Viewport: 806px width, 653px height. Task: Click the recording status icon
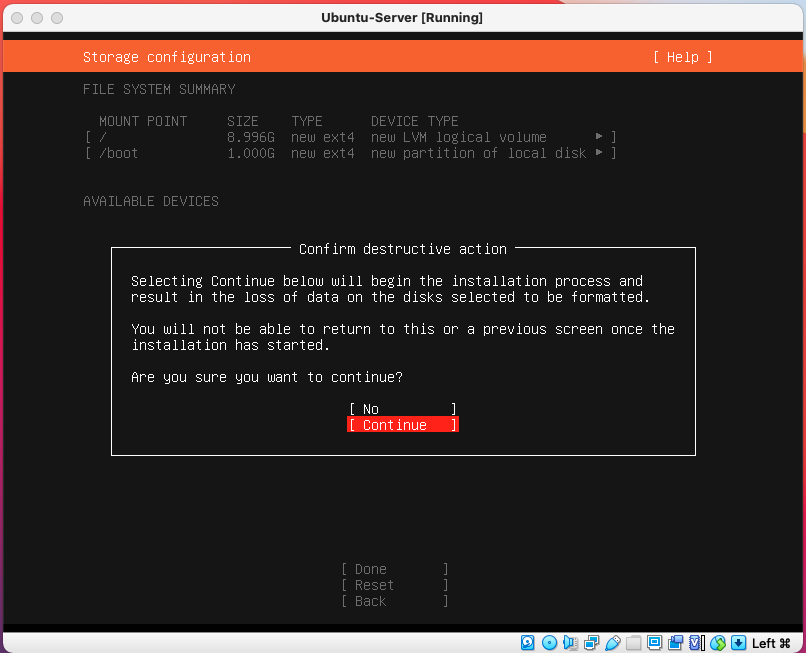point(675,642)
